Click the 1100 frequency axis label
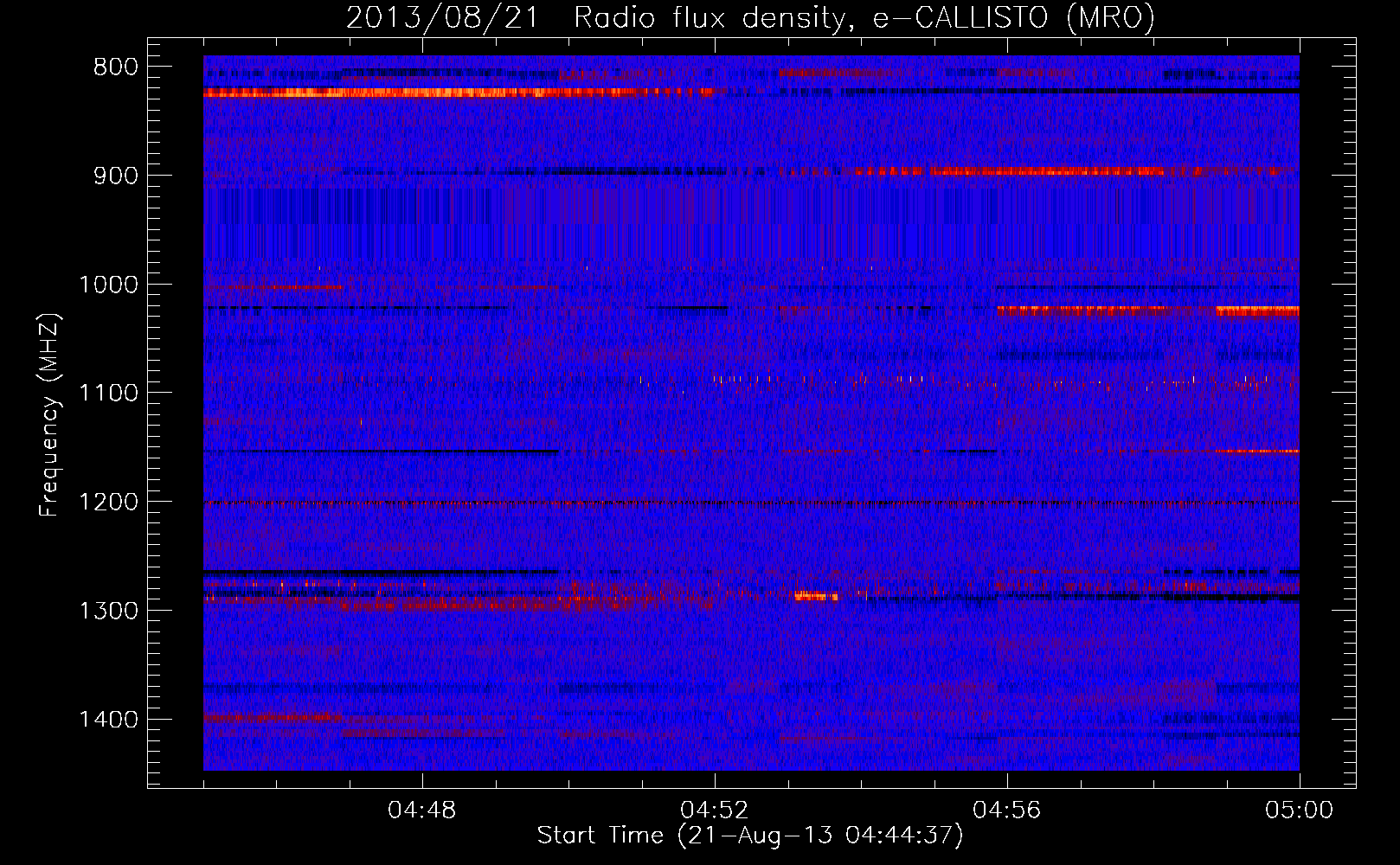The image size is (1400, 865). pyautogui.click(x=108, y=394)
